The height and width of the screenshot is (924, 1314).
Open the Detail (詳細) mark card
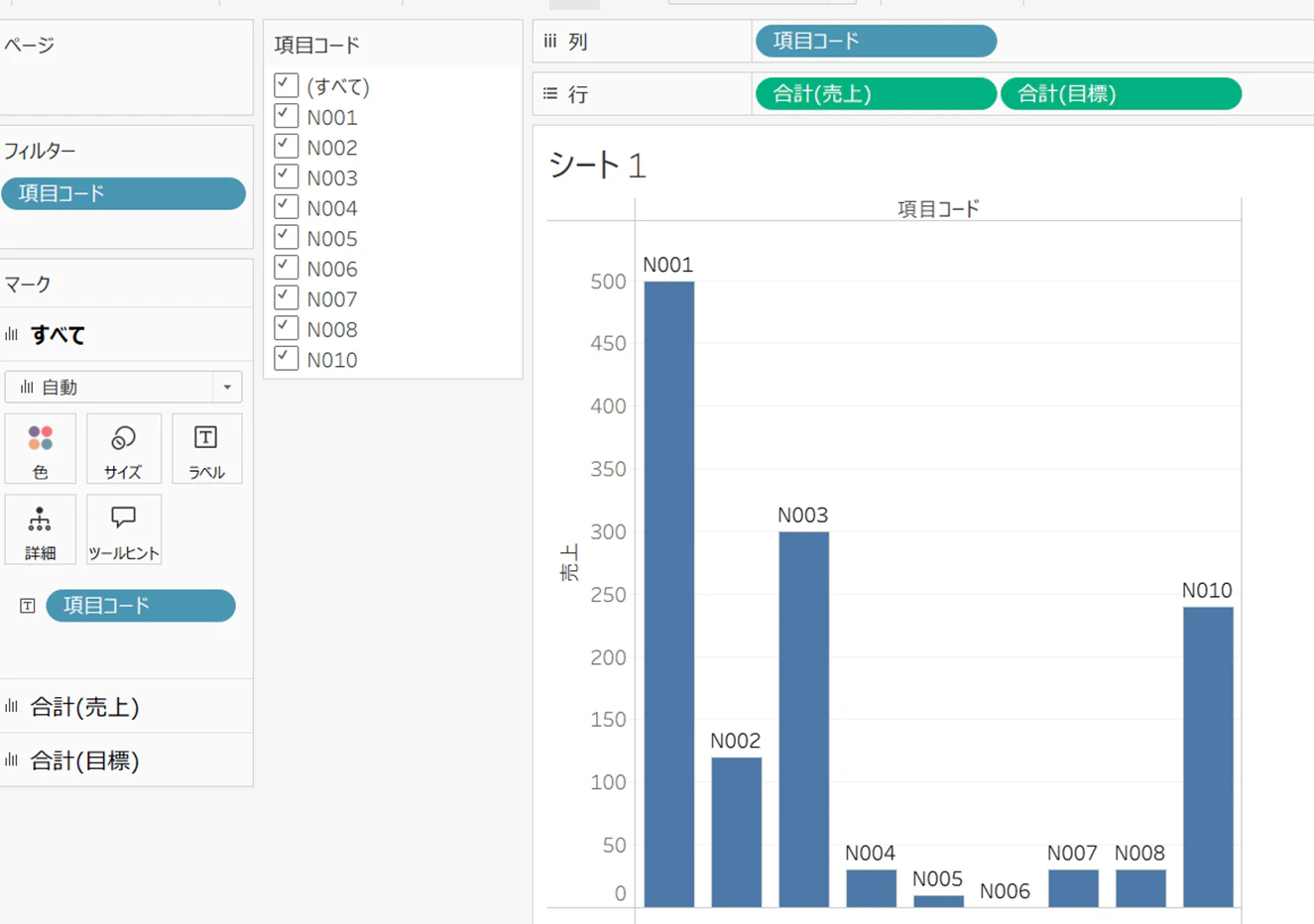tap(41, 530)
